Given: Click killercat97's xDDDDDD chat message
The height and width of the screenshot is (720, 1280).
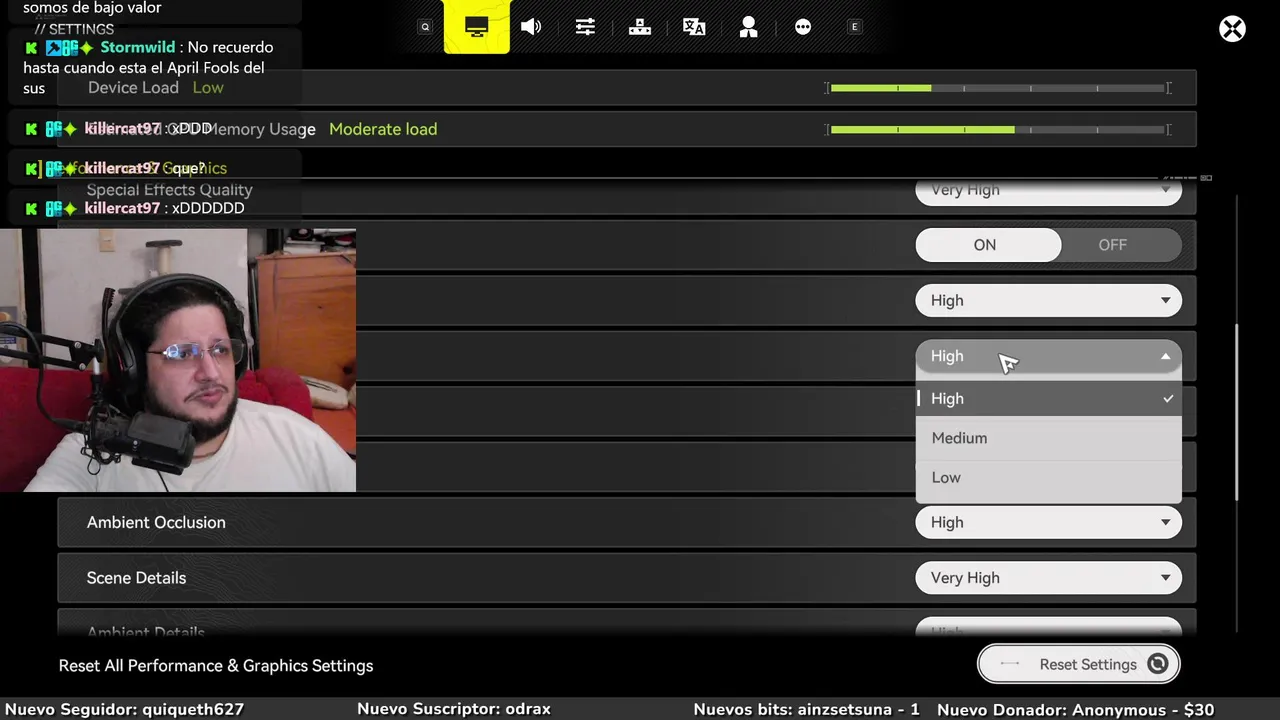Looking at the screenshot, I should point(208,208).
